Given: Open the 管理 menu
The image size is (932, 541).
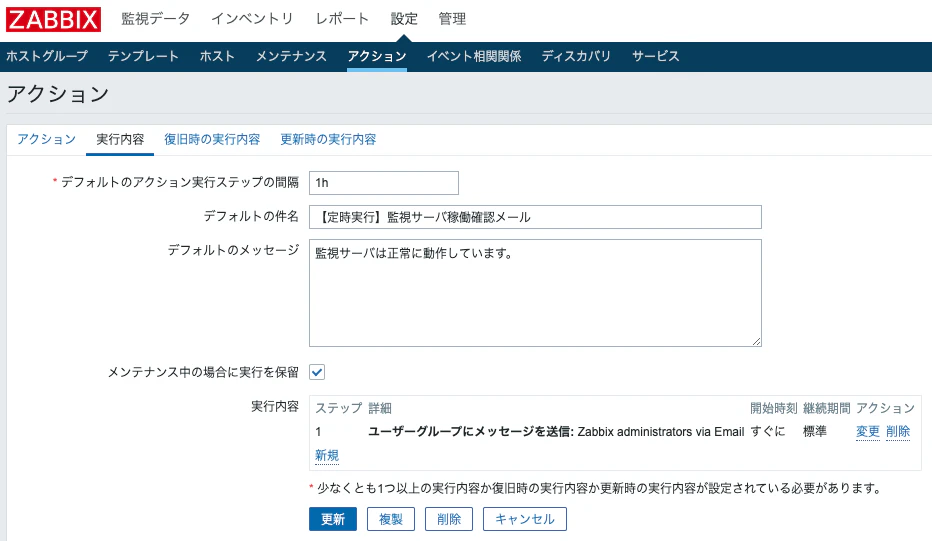Looking at the screenshot, I should [452, 19].
